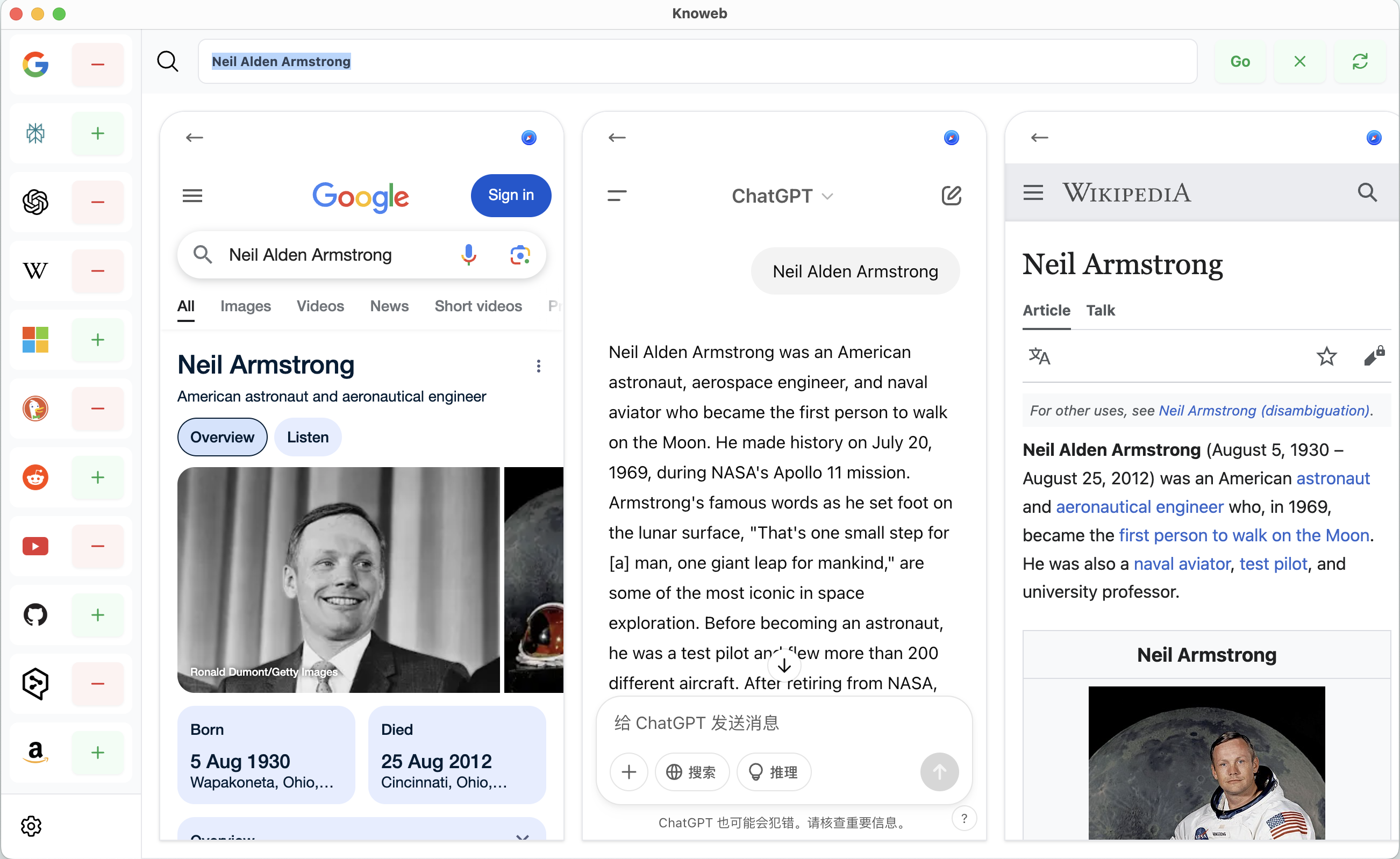This screenshot has height=859, width=1400.
Task: Add Reddit with its plus button
Action: point(98,477)
